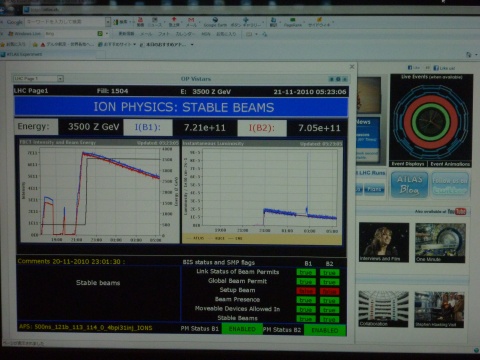Viewport: 480px width, 360px height.
Task: Open the Event Displays tab
Action: (408, 164)
